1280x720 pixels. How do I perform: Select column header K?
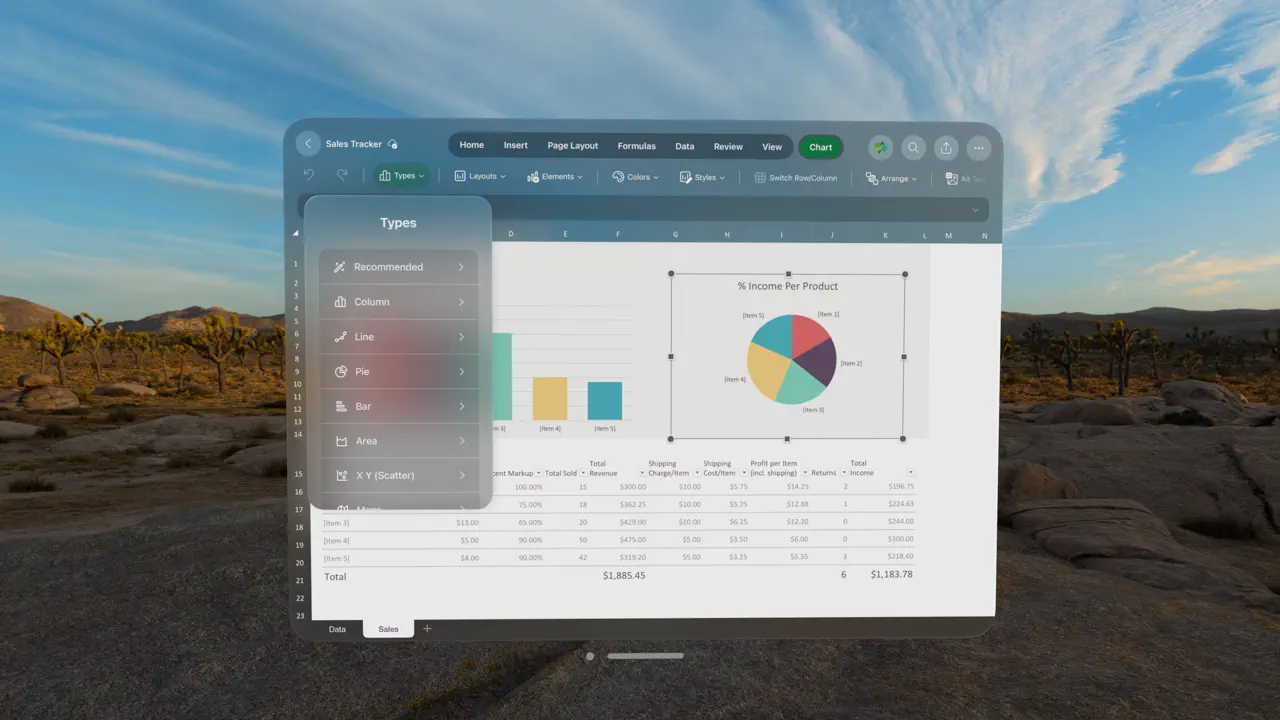(x=885, y=236)
